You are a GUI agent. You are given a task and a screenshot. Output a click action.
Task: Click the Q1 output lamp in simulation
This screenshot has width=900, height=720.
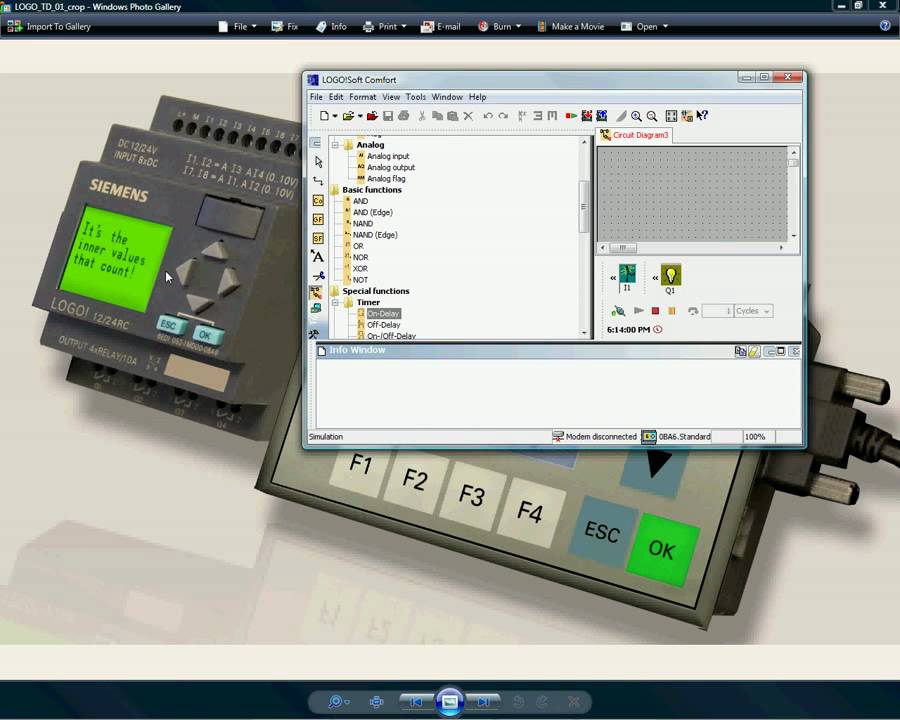tap(670, 274)
